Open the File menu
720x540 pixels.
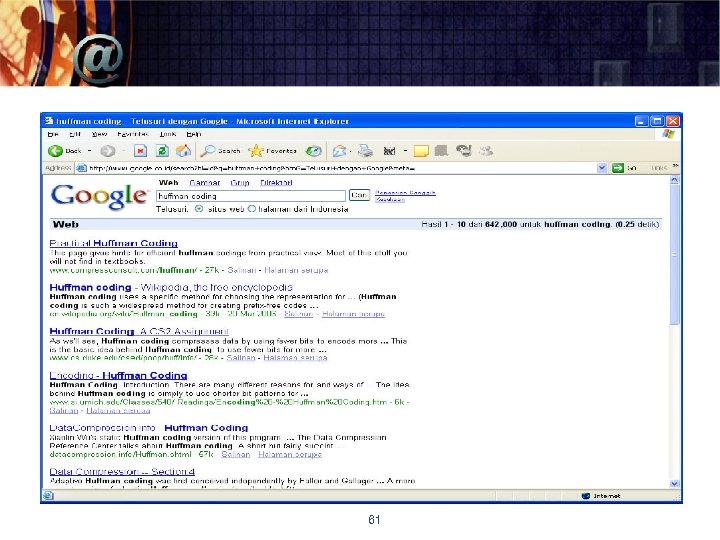(x=53, y=134)
